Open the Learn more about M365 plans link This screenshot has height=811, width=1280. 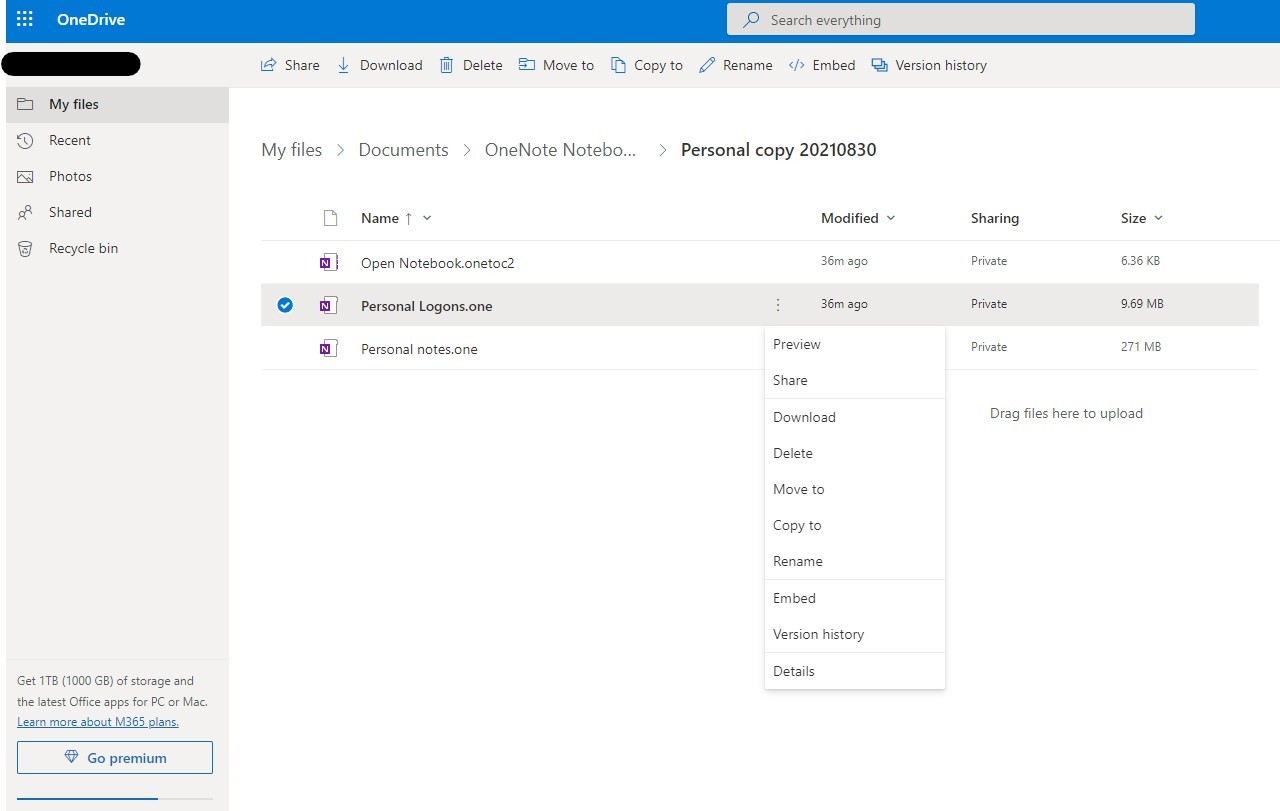(x=98, y=722)
